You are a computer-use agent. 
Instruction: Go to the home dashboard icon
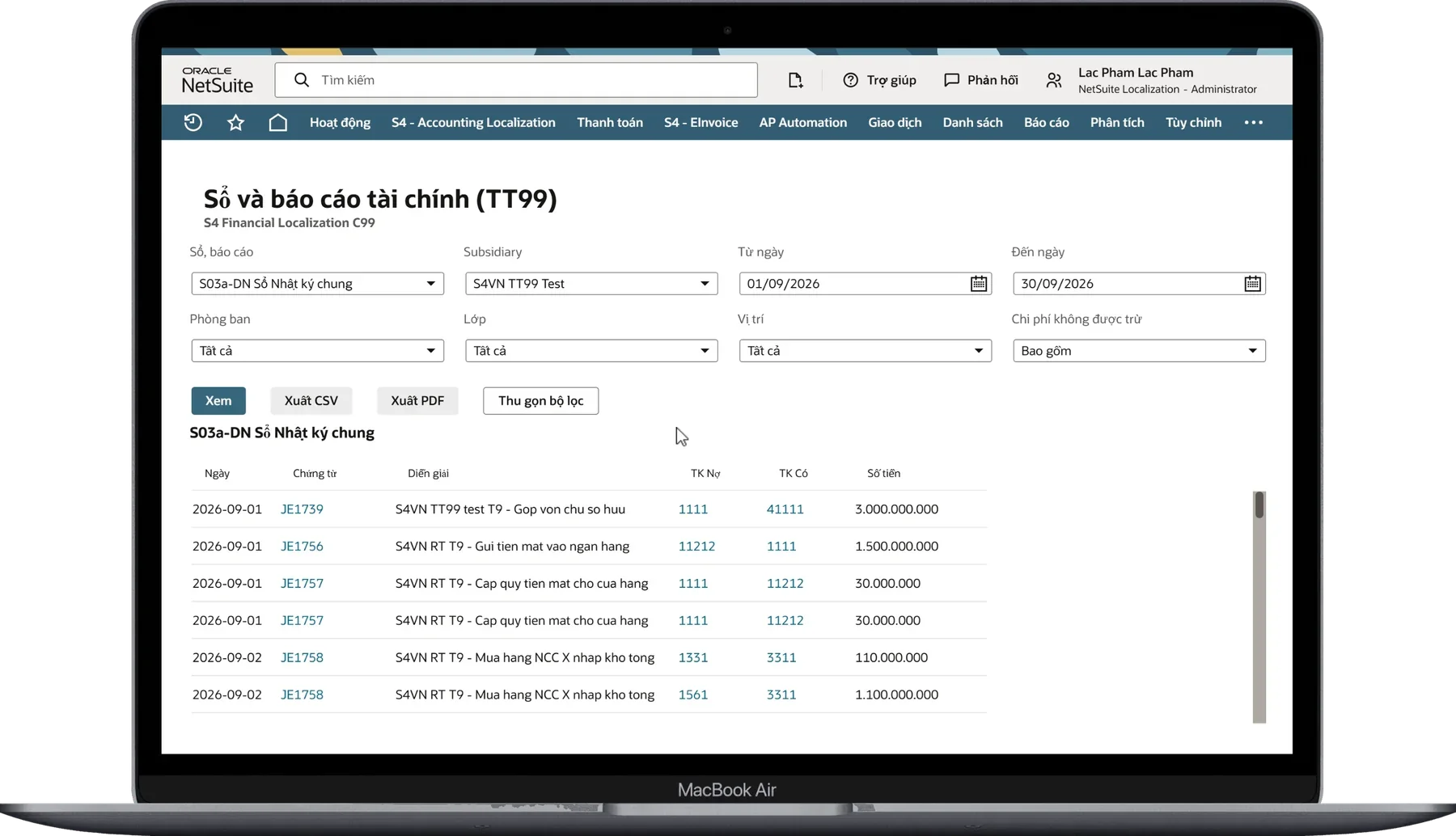[277, 122]
